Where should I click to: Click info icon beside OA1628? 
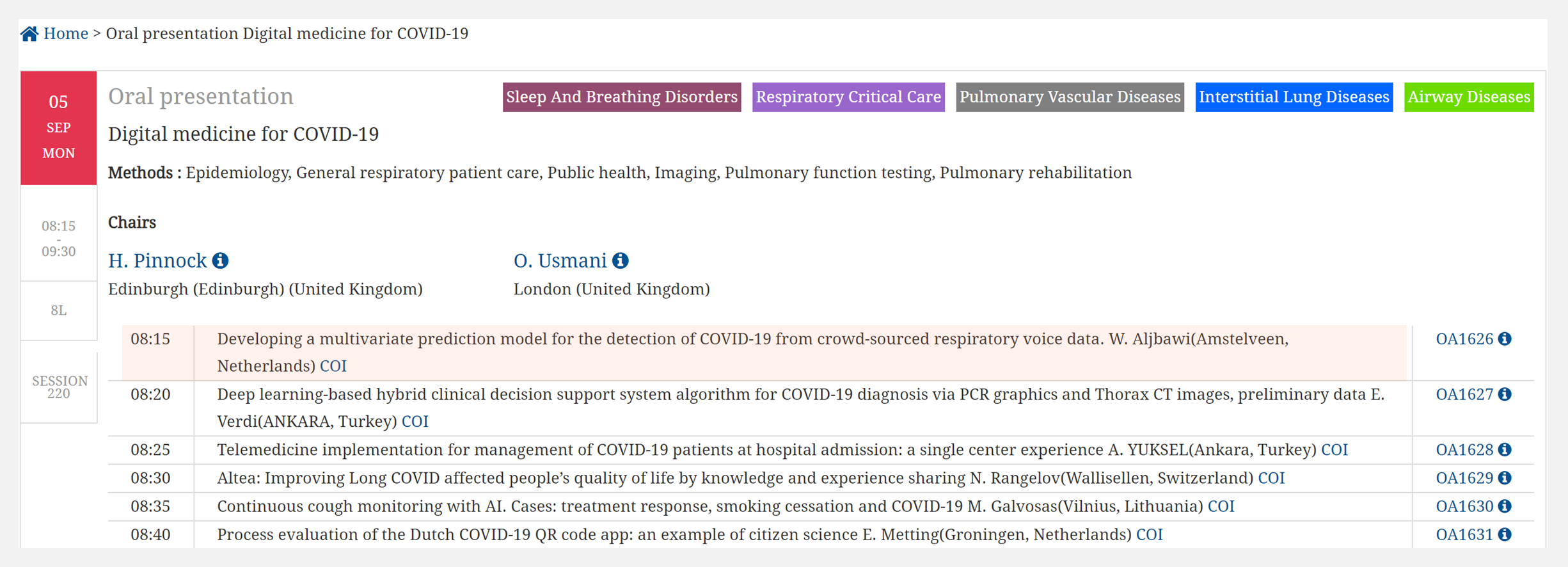[x=1505, y=450]
